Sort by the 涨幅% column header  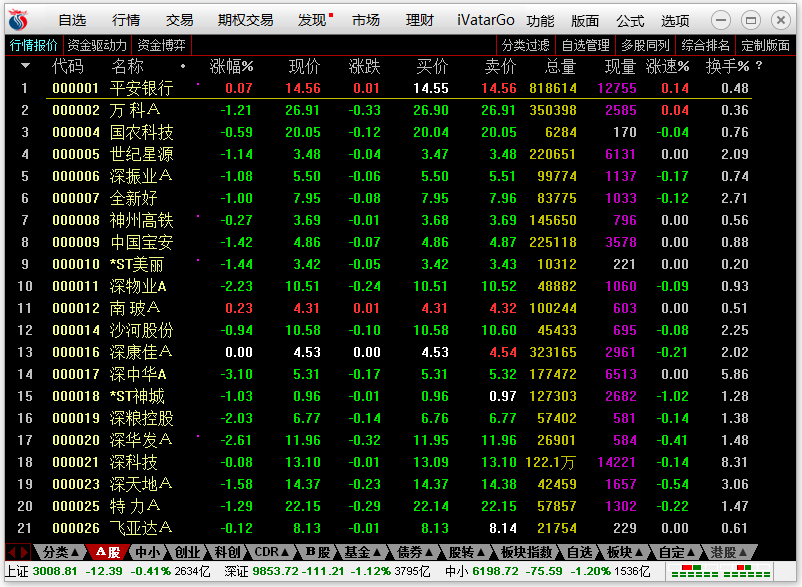click(x=231, y=66)
